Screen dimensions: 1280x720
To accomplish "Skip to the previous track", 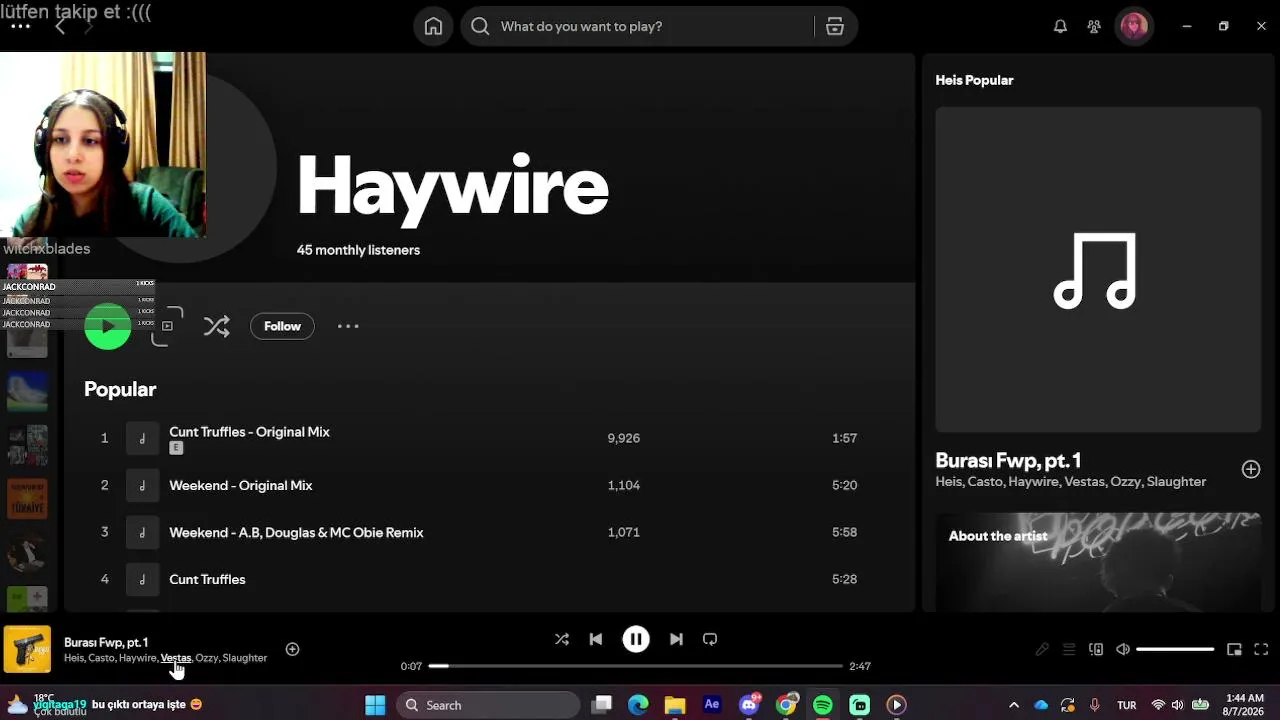I will [596, 639].
